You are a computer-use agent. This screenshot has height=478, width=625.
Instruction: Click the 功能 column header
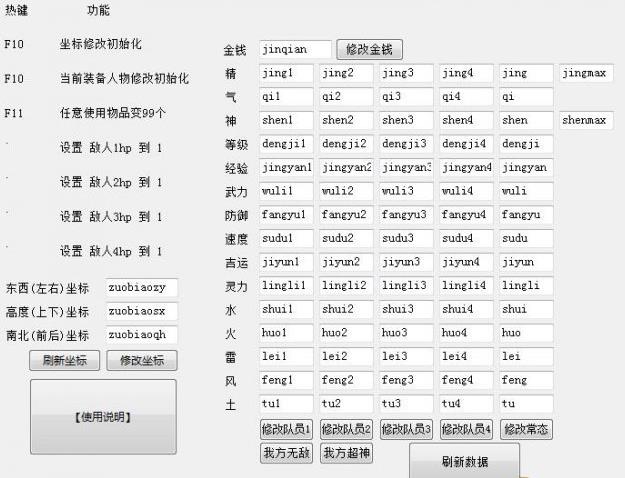[x=98, y=10]
